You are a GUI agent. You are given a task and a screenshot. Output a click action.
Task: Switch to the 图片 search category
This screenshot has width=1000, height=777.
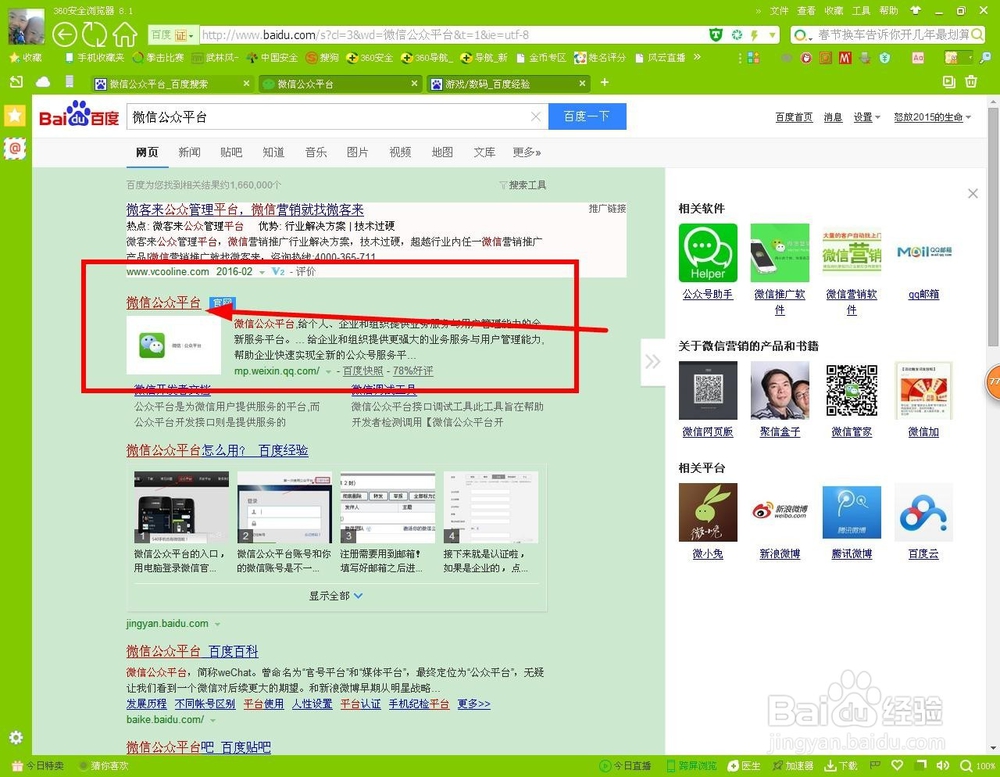pos(358,152)
